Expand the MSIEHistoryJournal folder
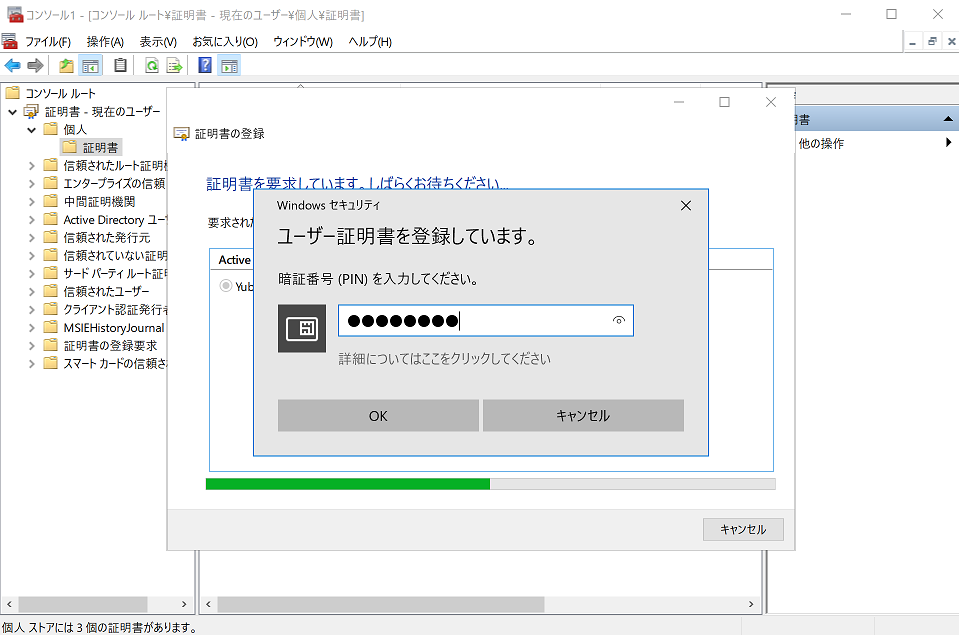This screenshot has height=635, width=959. (31, 328)
